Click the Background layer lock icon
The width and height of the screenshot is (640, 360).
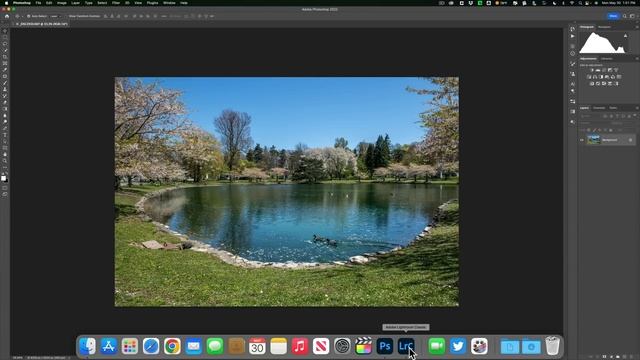(631, 140)
